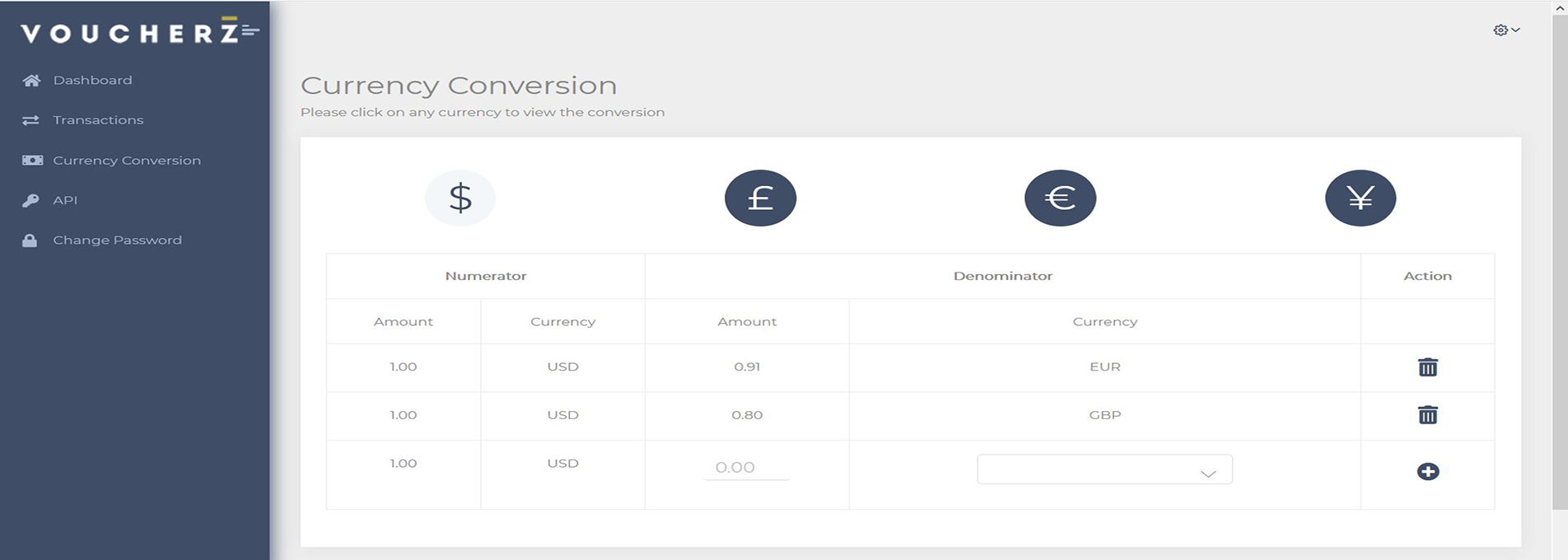The width and height of the screenshot is (1568, 560).
Task: Click the denominator amount input field
Action: (x=746, y=468)
